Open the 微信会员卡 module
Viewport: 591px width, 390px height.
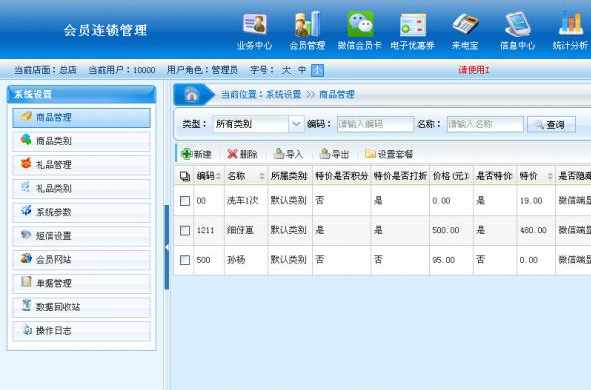[x=360, y=32]
